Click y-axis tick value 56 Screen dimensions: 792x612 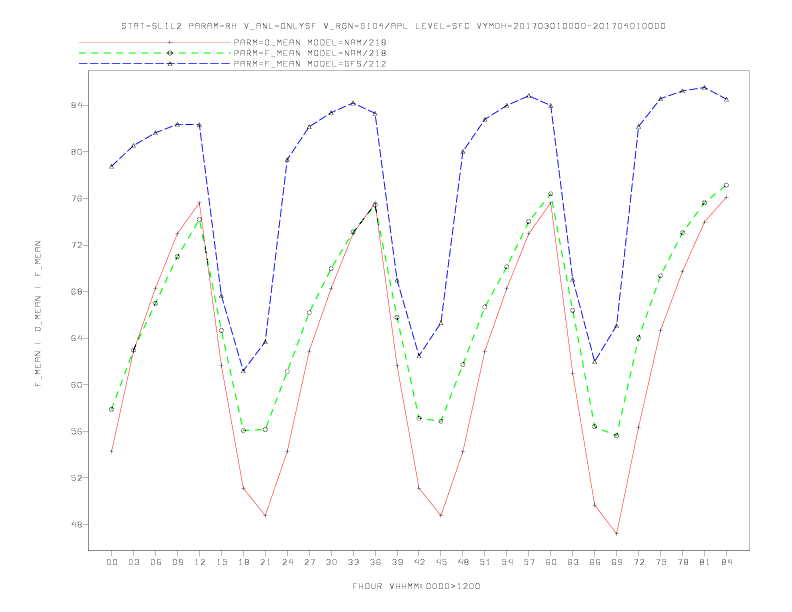(x=77, y=431)
